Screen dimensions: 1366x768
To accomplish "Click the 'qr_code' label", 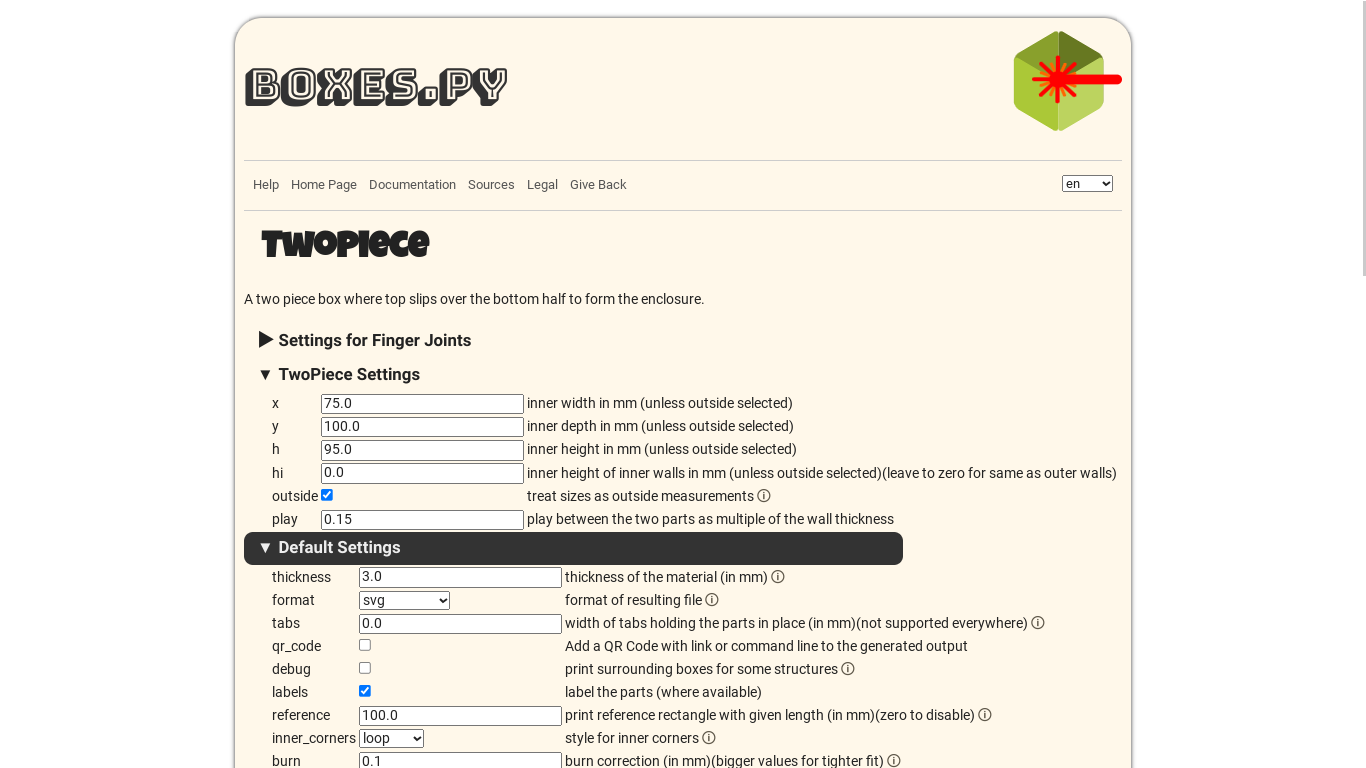I will click(296, 646).
